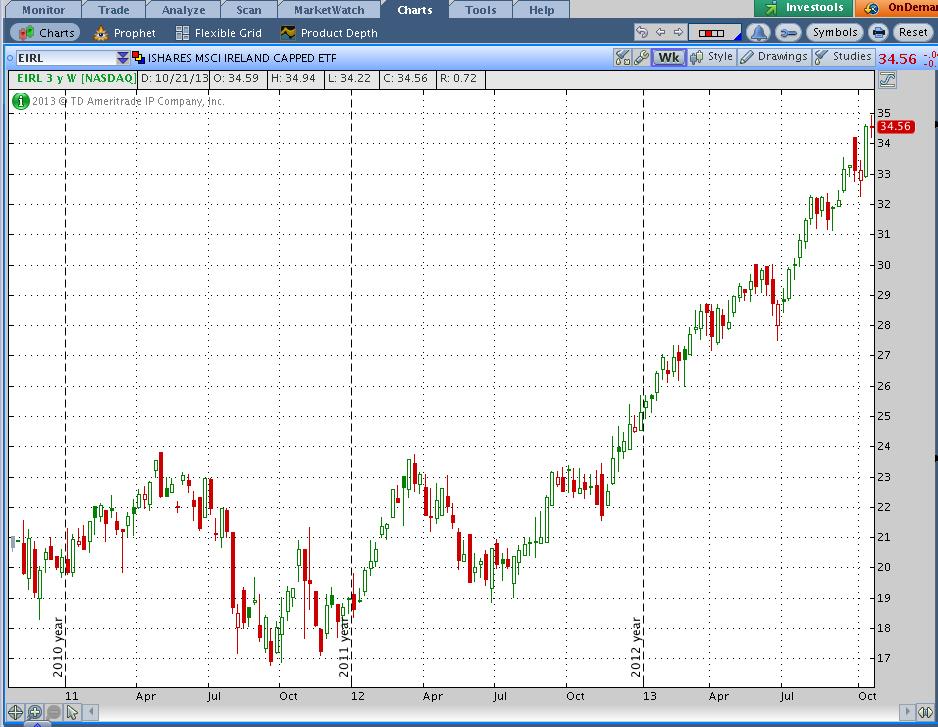This screenshot has height=727, width=938.
Task: Click the Product Depth wave icon
Action: coord(288,32)
